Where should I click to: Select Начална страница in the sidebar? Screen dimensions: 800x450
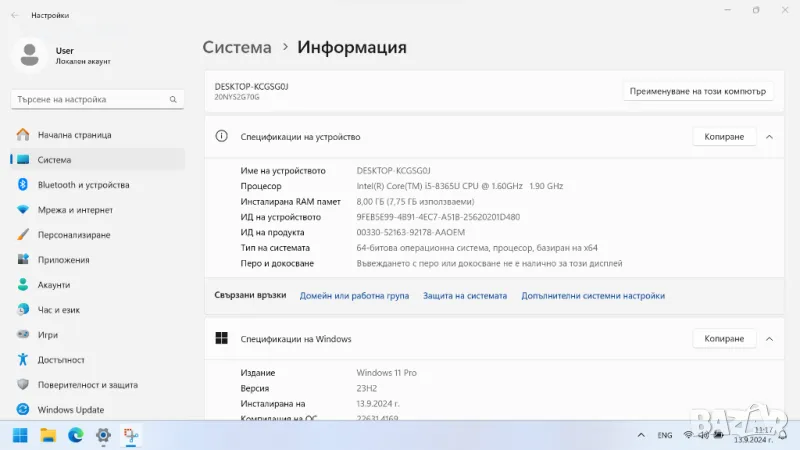(74, 135)
